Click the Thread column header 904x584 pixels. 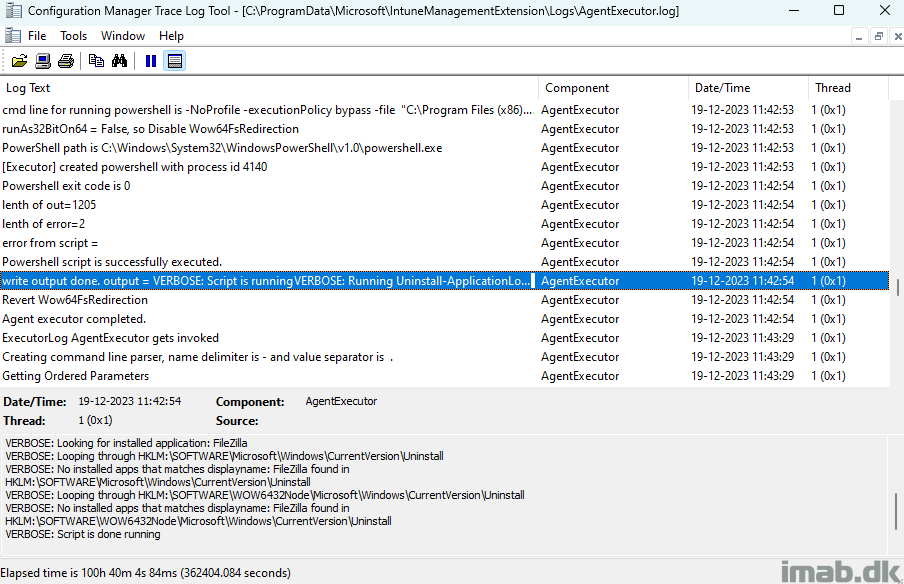coord(848,88)
